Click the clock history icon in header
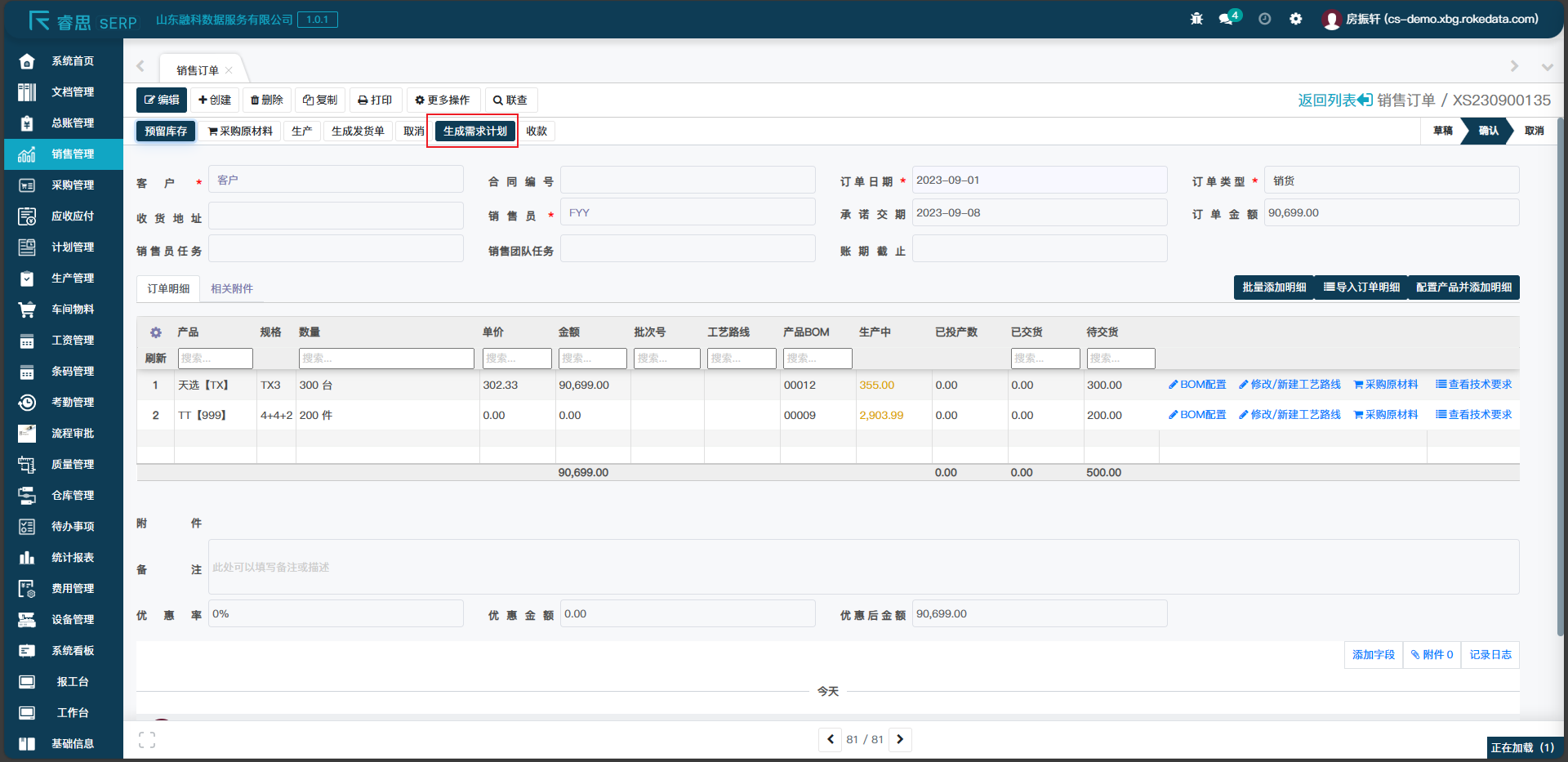 (1264, 19)
